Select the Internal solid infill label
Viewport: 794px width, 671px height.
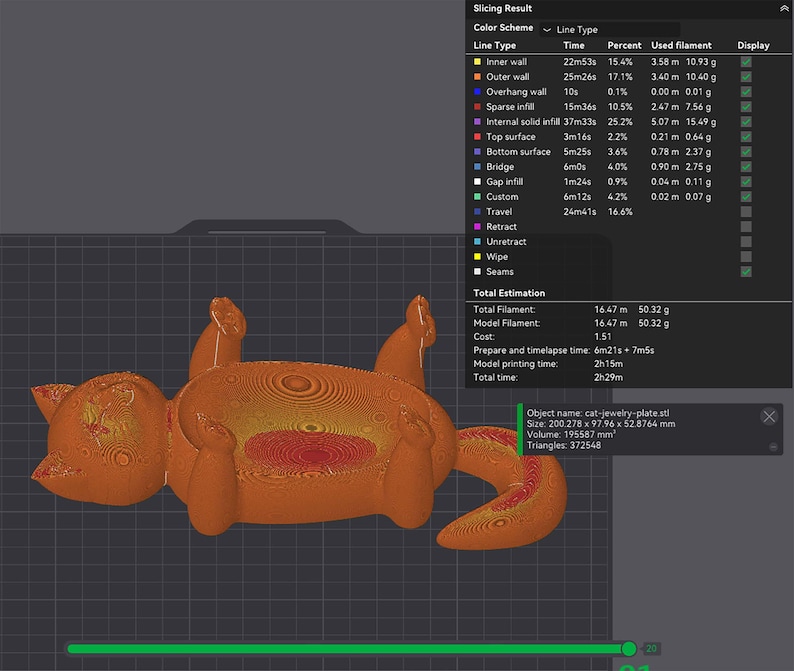click(523, 122)
